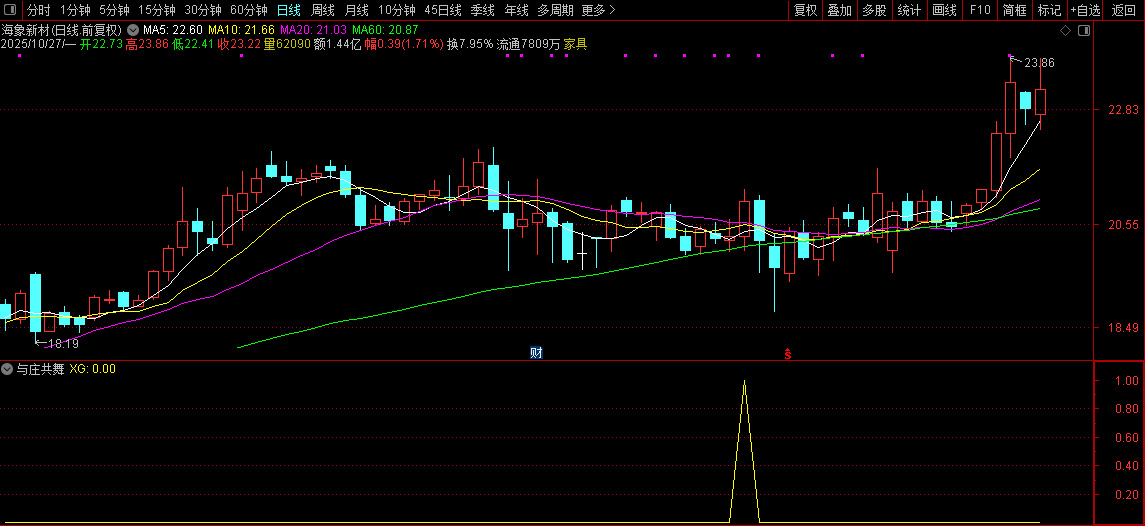Viewport: 1145px width, 526px height.
Task: Open F10 company information
Action: click(980, 10)
